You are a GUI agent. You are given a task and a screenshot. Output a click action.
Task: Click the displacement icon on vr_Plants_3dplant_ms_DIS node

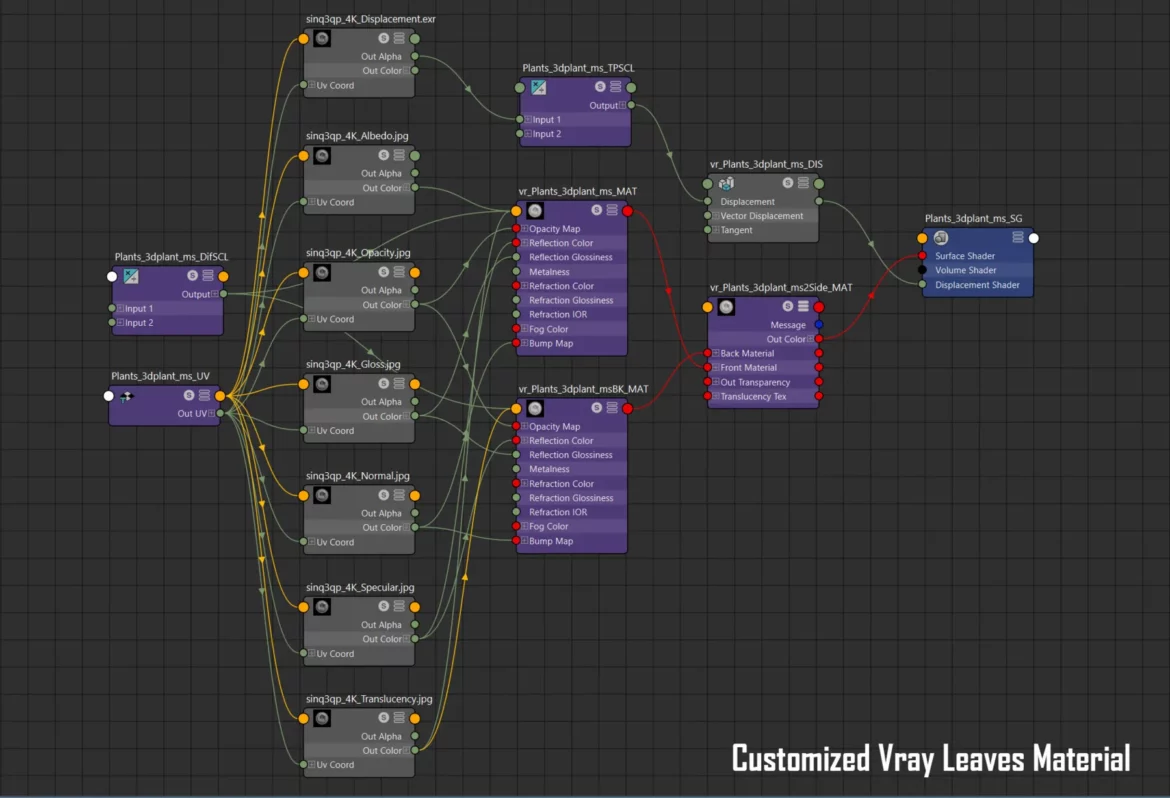(x=727, y=183)
